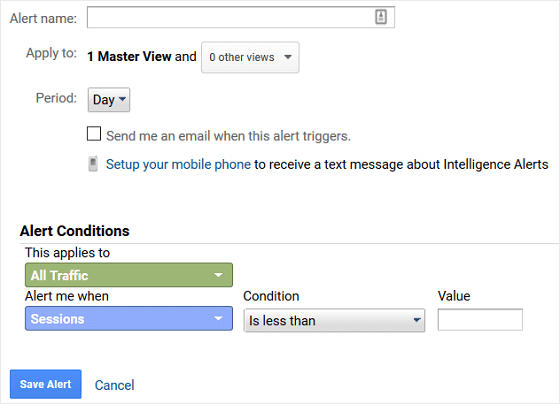Click the white arrow on All Traffic selector

pyautogui.click(x=218, y=275)
